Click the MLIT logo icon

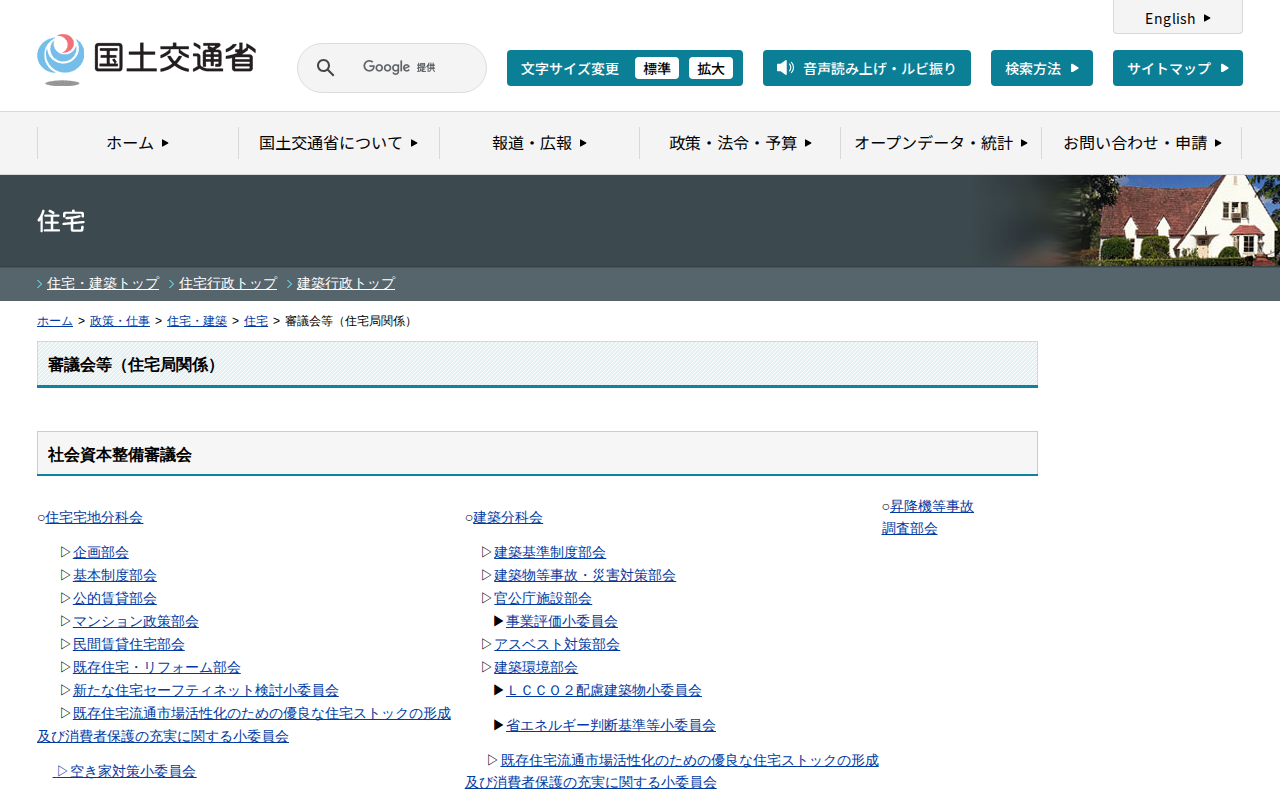pos(61,59)
